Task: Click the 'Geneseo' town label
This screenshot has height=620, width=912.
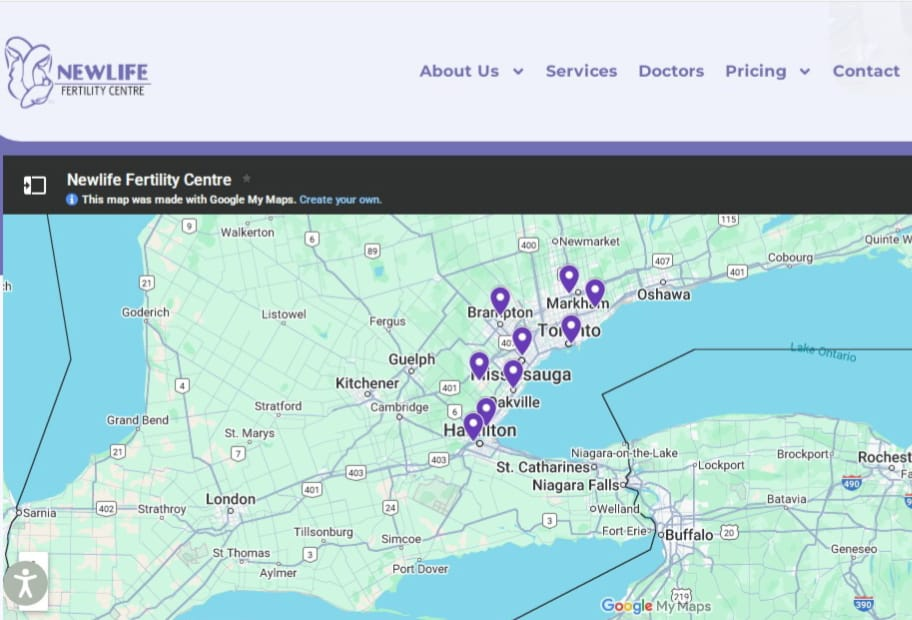Action: click(854, 549)
